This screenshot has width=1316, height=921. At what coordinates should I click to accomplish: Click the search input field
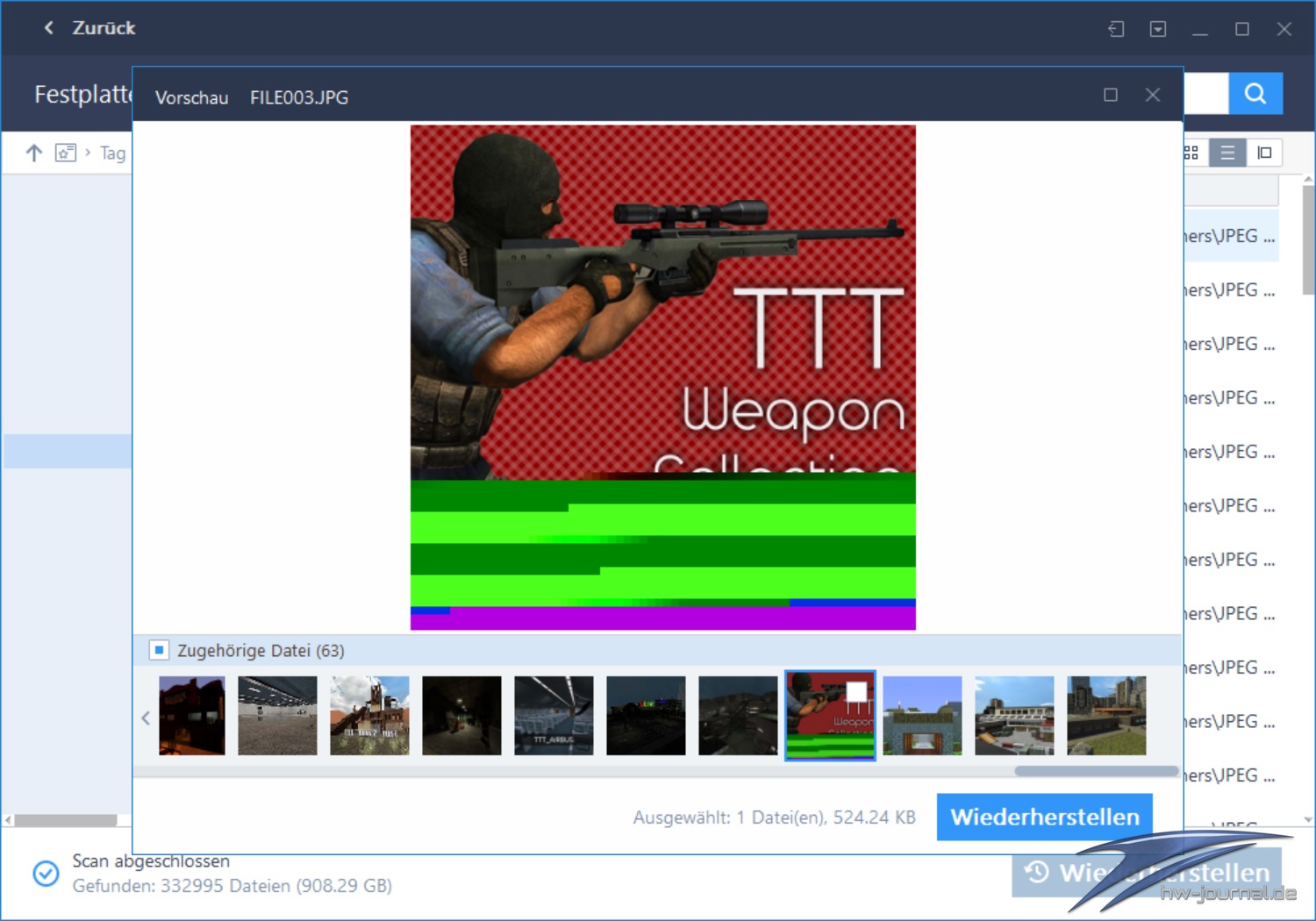tap(1205, 94)
